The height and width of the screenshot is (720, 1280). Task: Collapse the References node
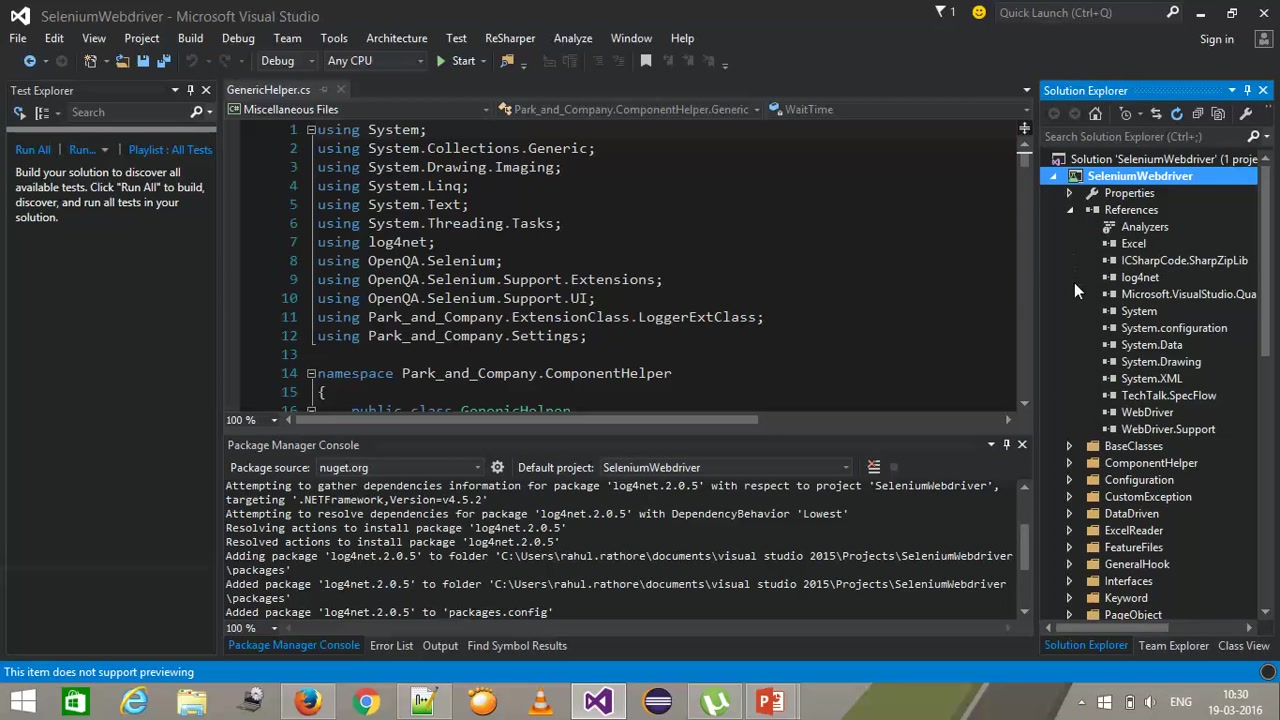pyautogui.click(x=1069, y=210)
